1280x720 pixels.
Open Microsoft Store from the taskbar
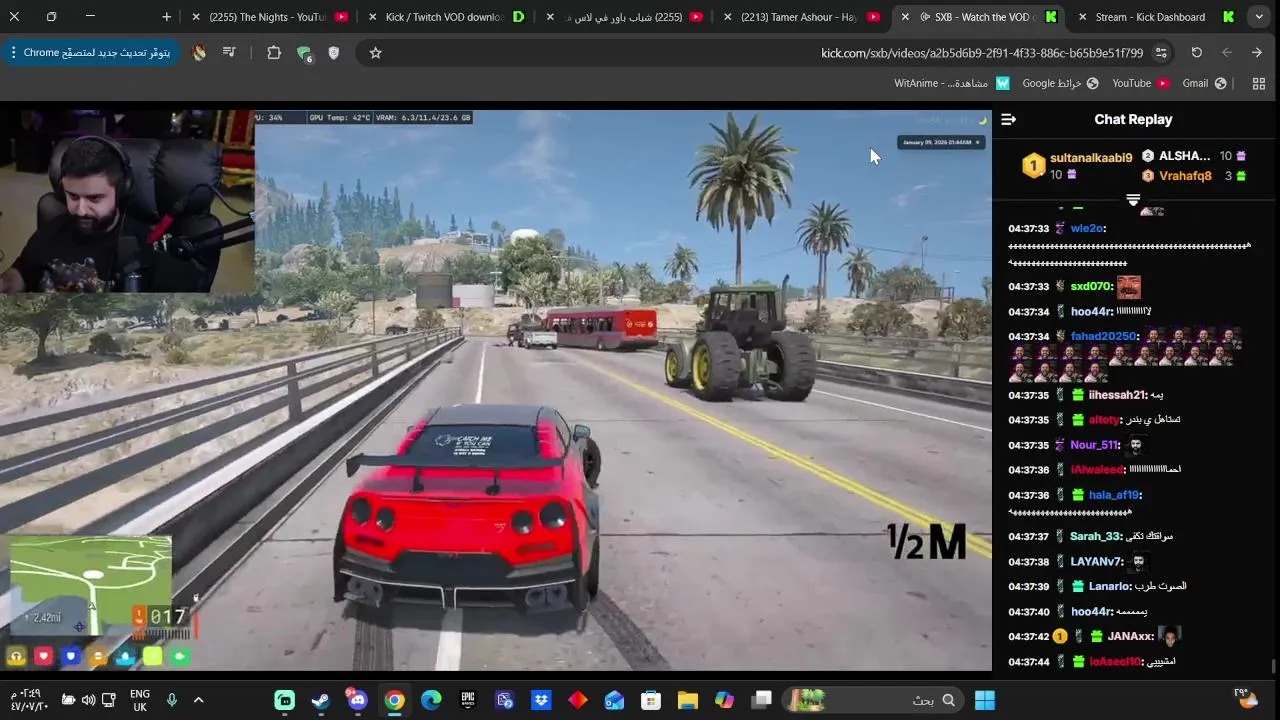[651, 700]
